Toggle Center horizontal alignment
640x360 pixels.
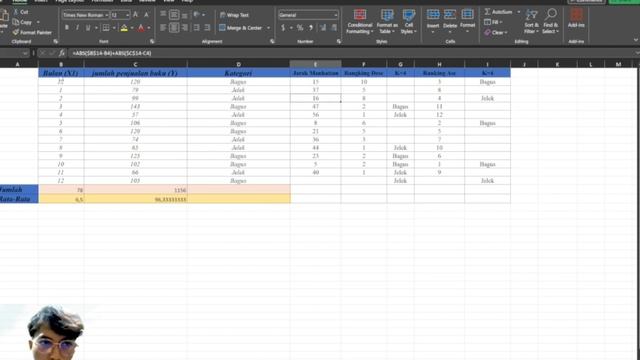tap(174, 28)
